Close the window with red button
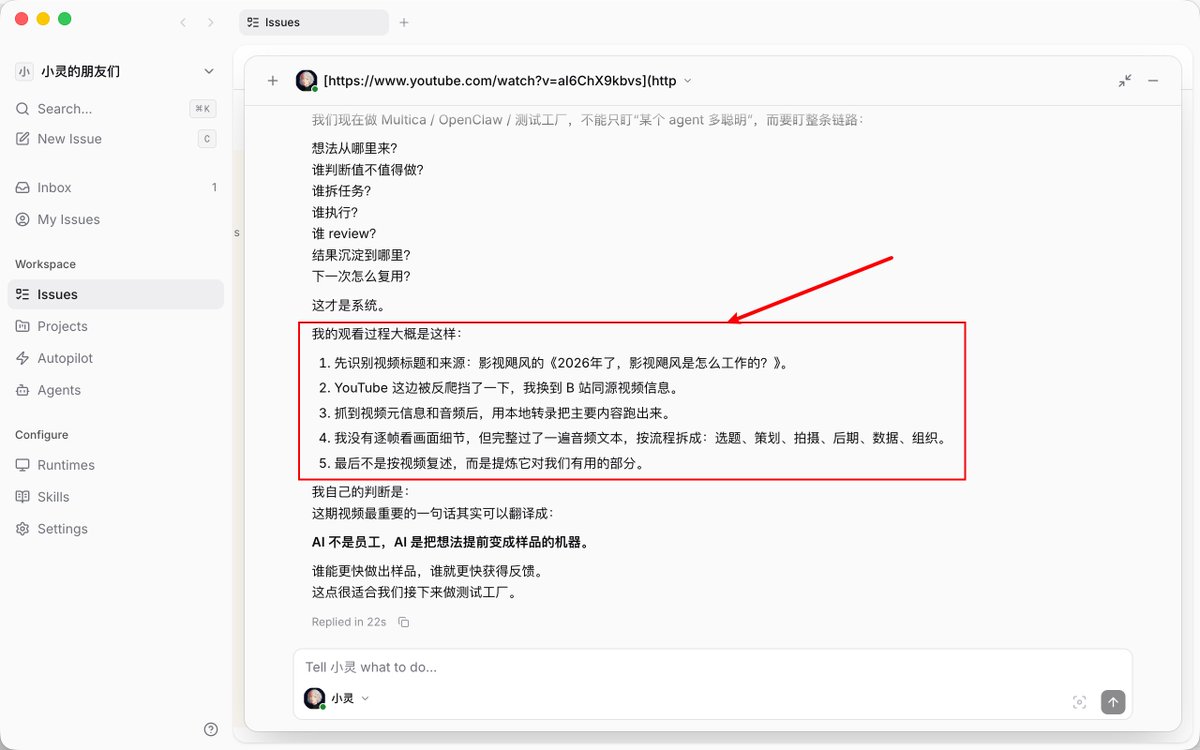The image size is (1200, 750). 21,19
